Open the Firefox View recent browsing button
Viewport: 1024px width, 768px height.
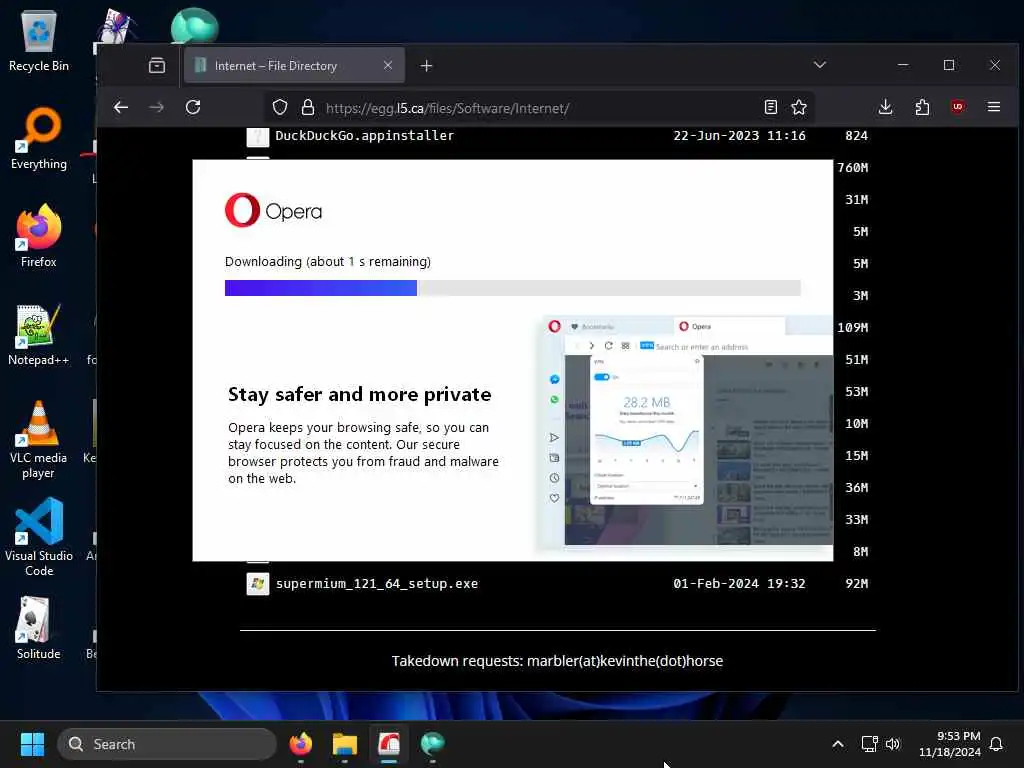click(x=157, y=65)
